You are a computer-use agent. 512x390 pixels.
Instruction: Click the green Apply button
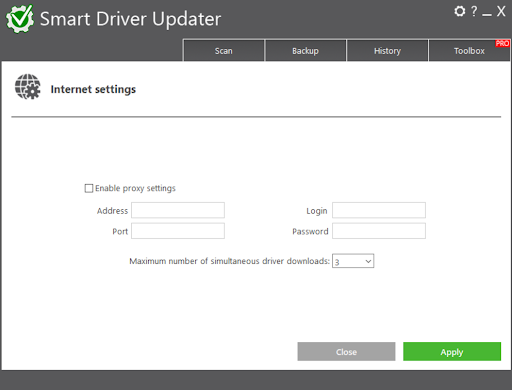coord(452,351)
